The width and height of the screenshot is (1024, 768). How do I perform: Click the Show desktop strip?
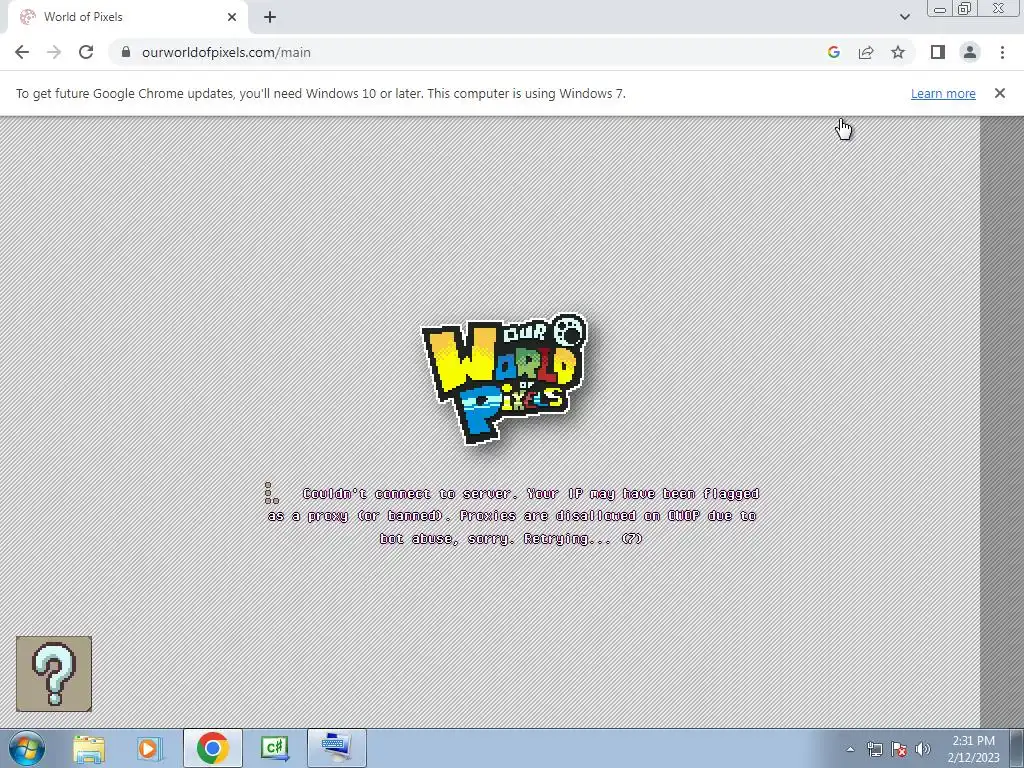point(1017,748)
